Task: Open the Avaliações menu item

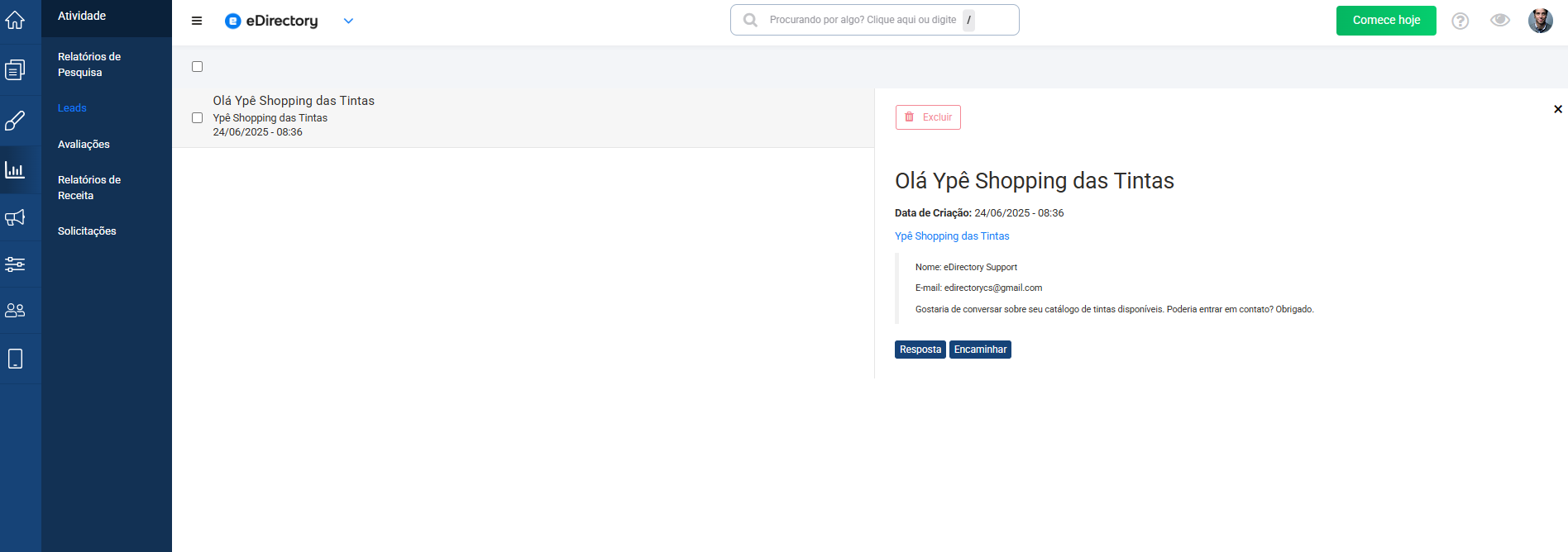Action: (84, 145)
